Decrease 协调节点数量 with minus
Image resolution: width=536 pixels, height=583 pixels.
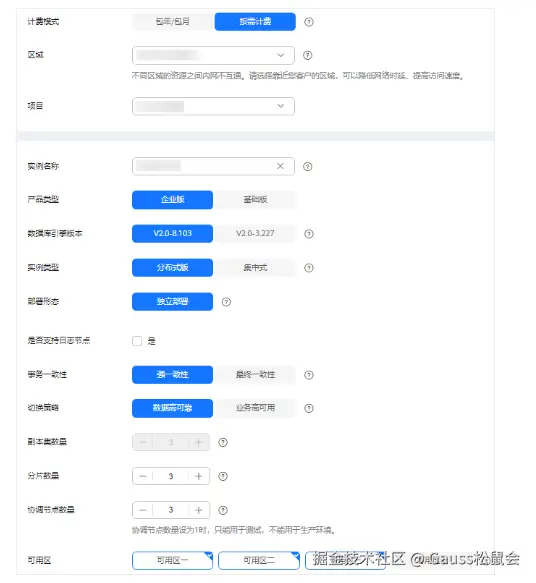click(143, 510)
